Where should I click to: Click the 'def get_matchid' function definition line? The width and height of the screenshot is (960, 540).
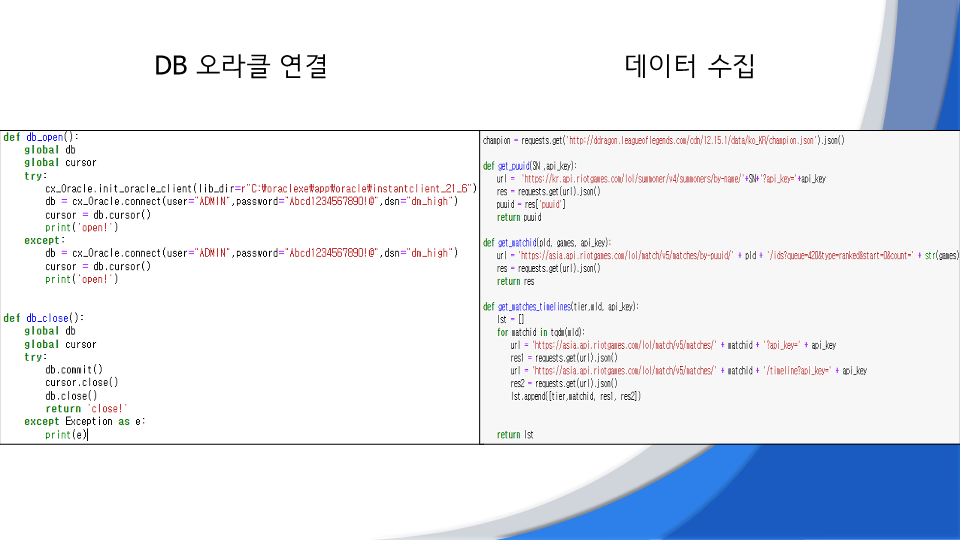coord(547,243)
